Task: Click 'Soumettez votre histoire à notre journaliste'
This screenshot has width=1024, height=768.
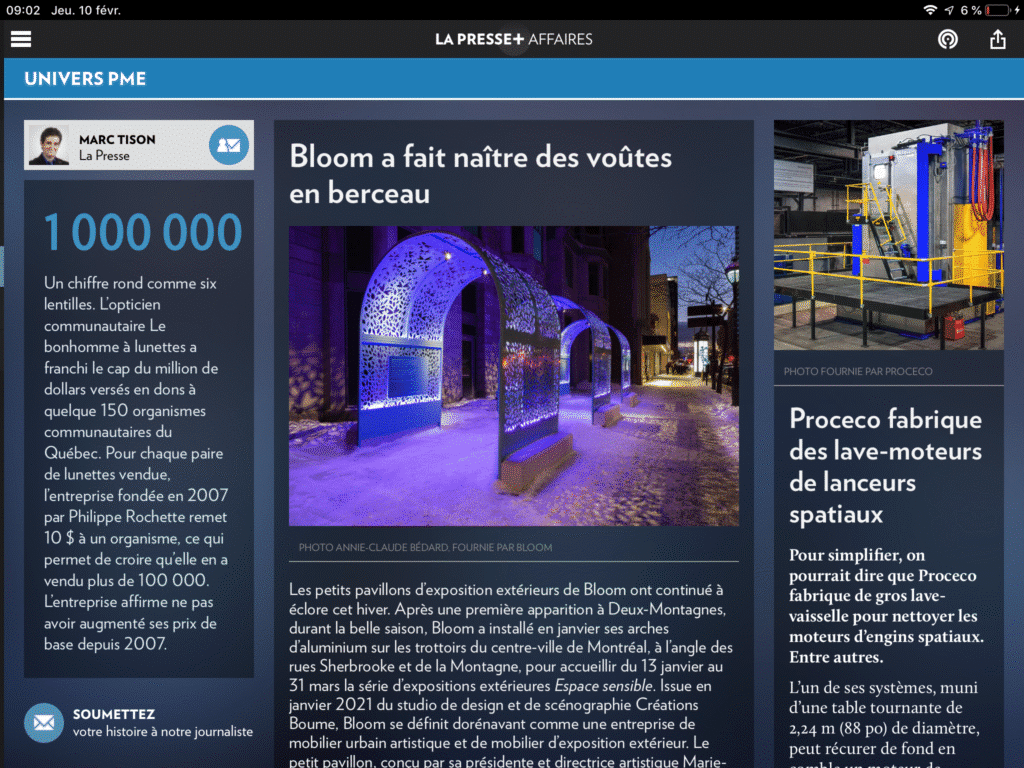Action: [162, 723]
